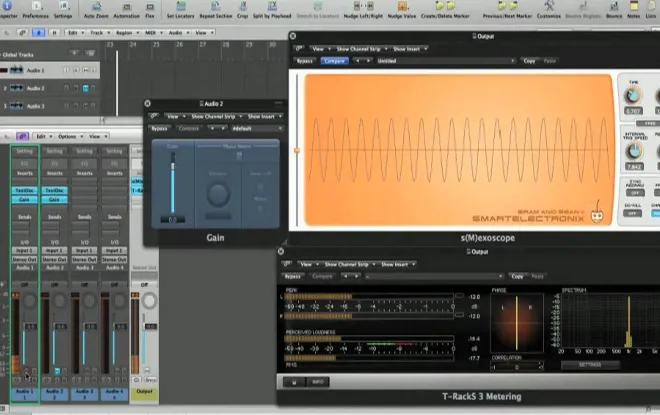
Task: Open the Arrange View menu
Action: click(204, 32)
